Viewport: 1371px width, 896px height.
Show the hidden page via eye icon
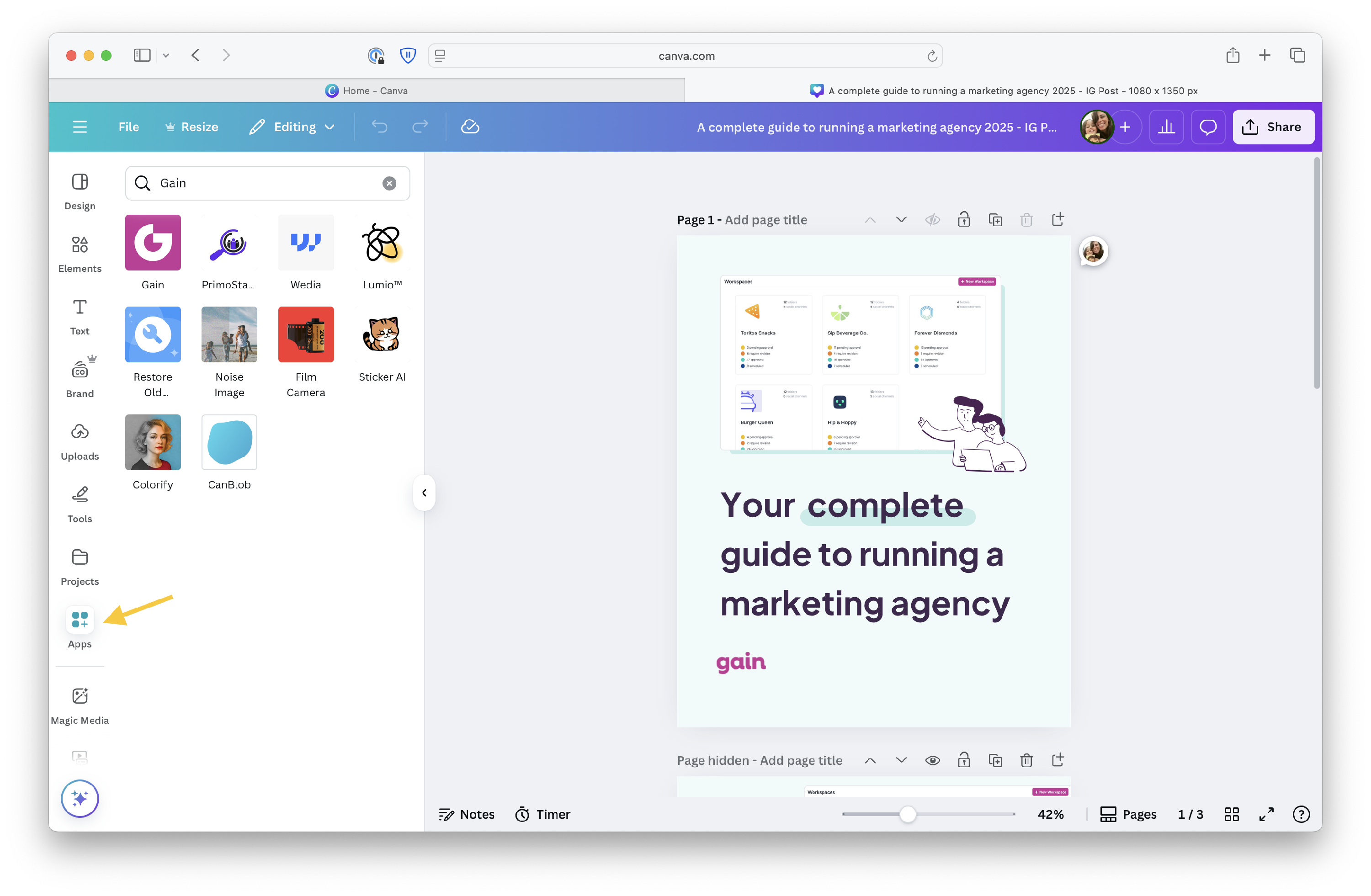tap(932, 760)
